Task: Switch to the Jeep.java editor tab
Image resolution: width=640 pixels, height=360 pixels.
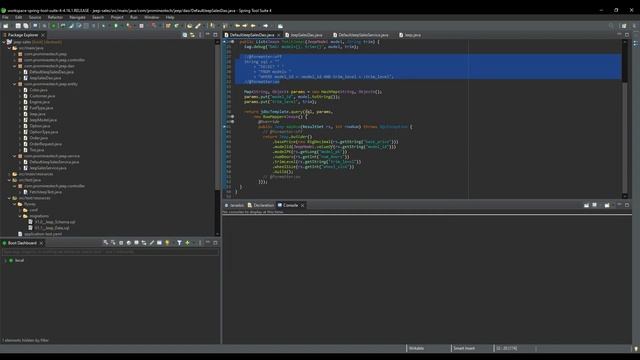Action: pos(412,35)
